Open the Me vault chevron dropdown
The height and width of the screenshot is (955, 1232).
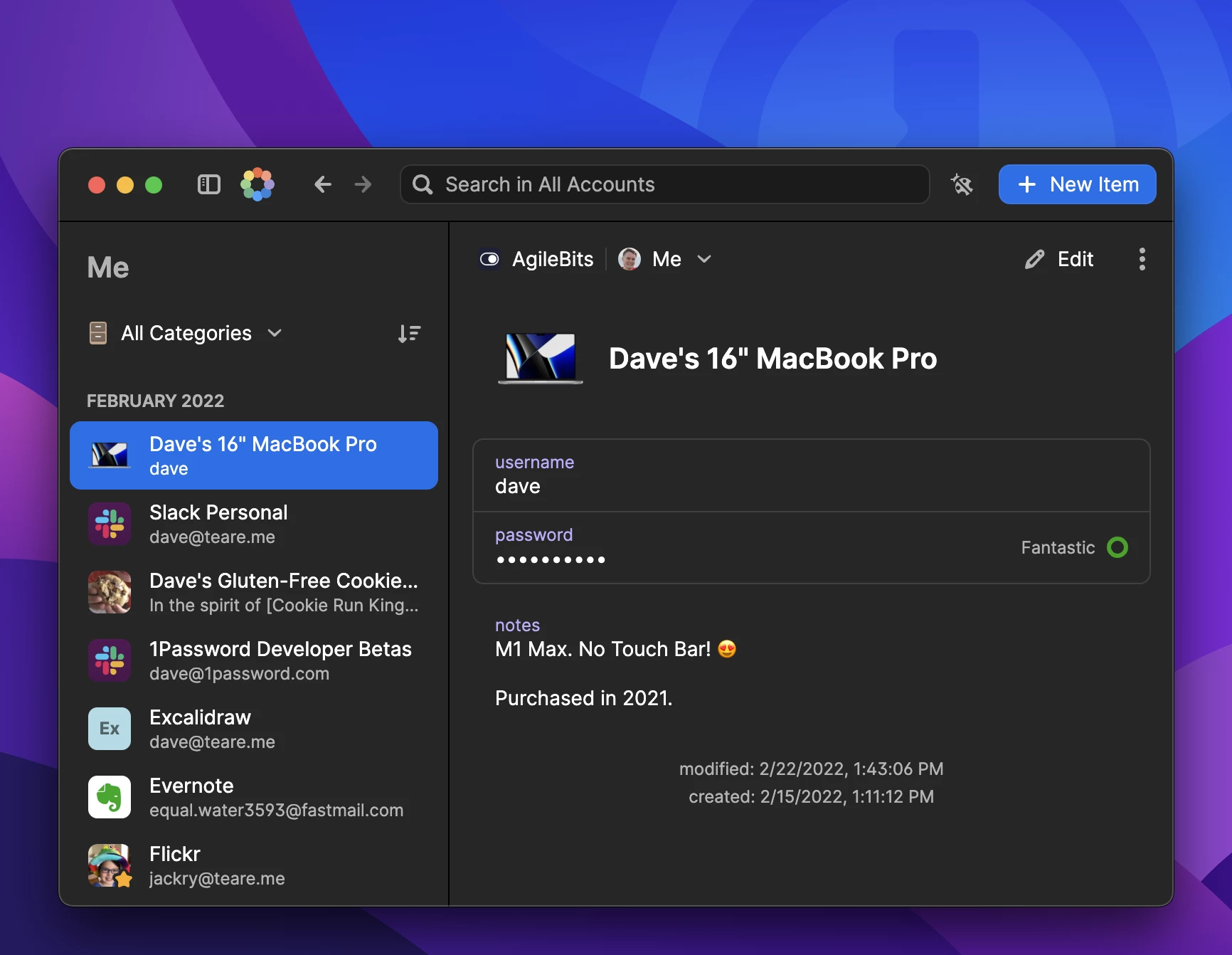click(x=704, y=259)
